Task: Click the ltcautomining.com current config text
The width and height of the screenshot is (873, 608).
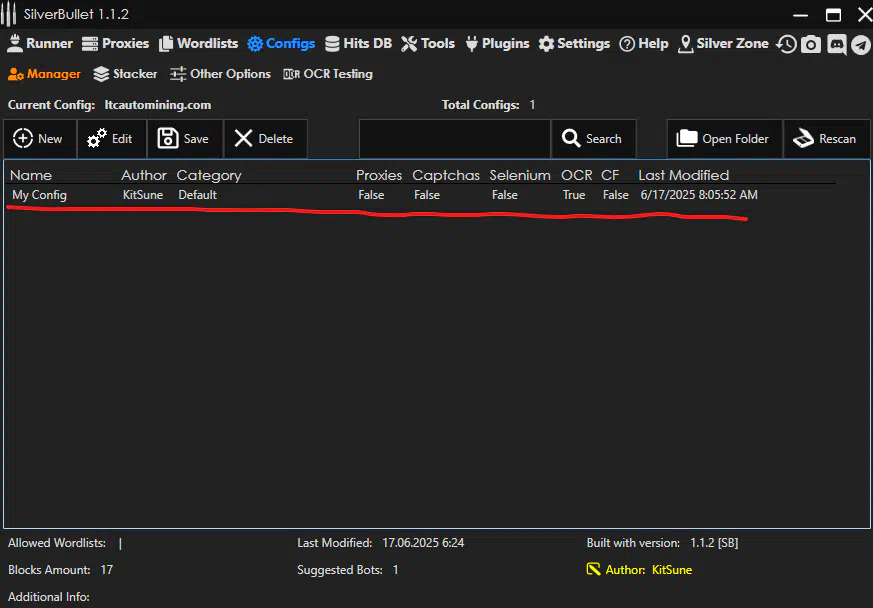Action: pyautogui.click(x=158, y=105)
